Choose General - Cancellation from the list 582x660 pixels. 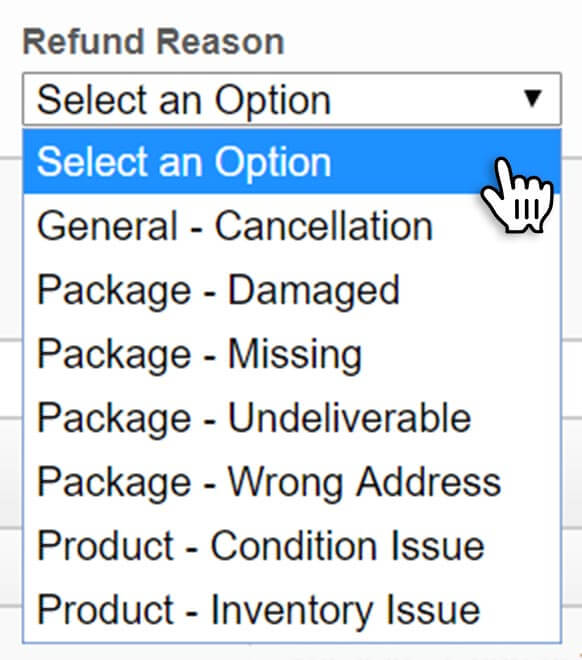292,226
